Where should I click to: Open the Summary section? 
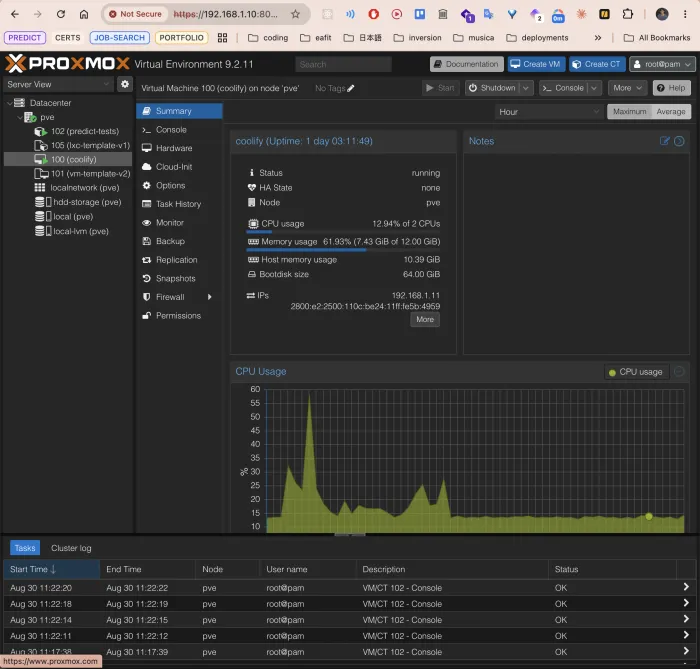pyautogui.click(x=179, y=111)
